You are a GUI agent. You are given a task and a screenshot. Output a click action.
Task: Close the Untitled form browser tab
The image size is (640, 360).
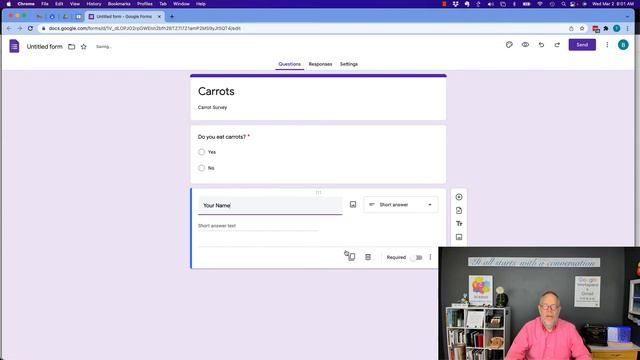pyautogui.click(x=159, y=16)
